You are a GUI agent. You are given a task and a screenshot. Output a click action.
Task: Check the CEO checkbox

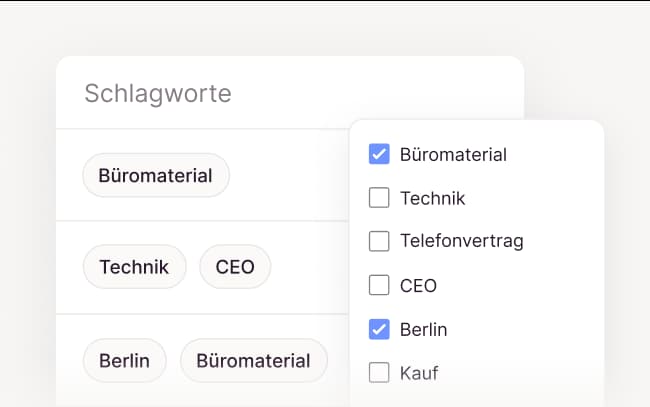point(379,285)
